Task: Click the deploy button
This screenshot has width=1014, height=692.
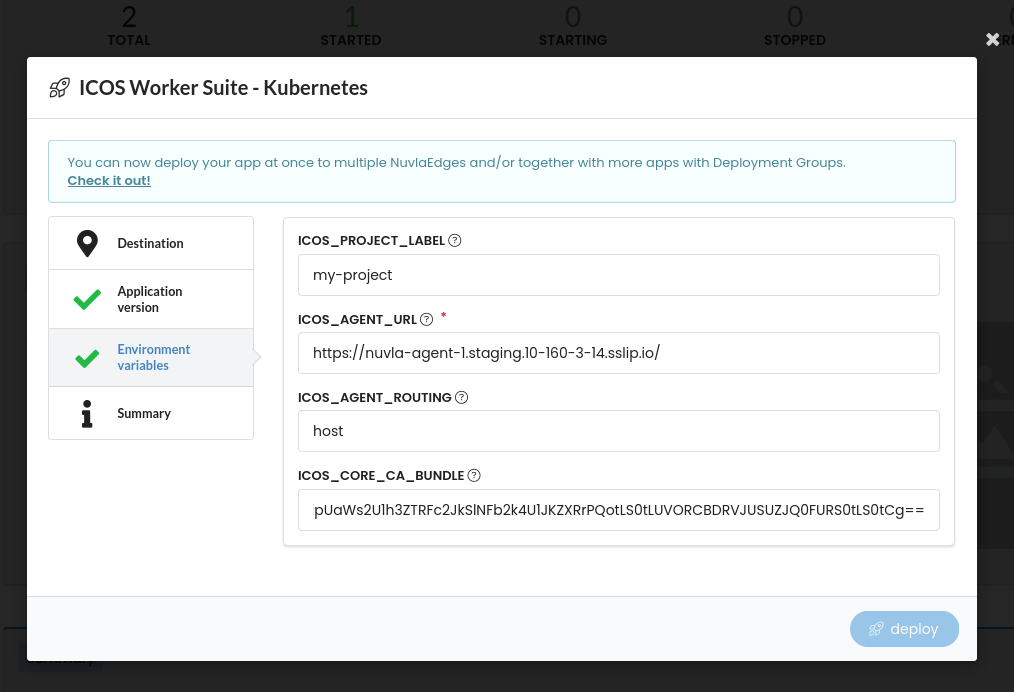Action: coord(904,629)
